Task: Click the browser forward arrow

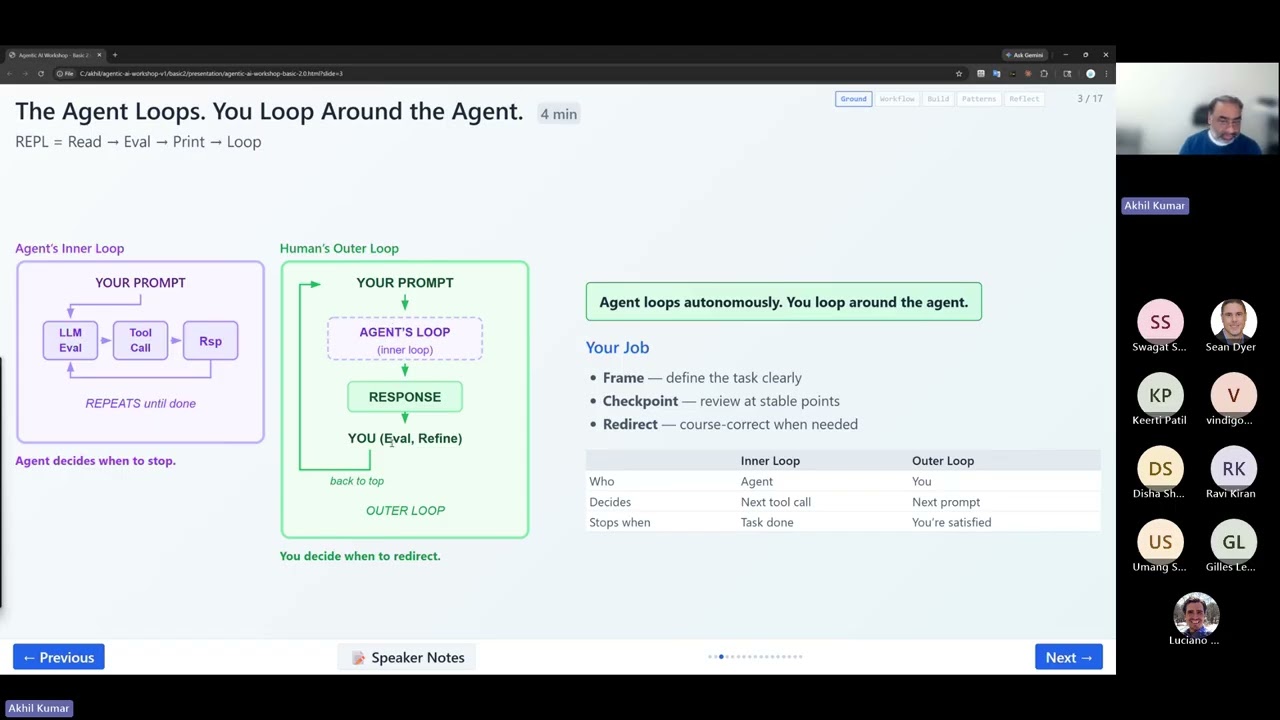Action: click(24, 73)
